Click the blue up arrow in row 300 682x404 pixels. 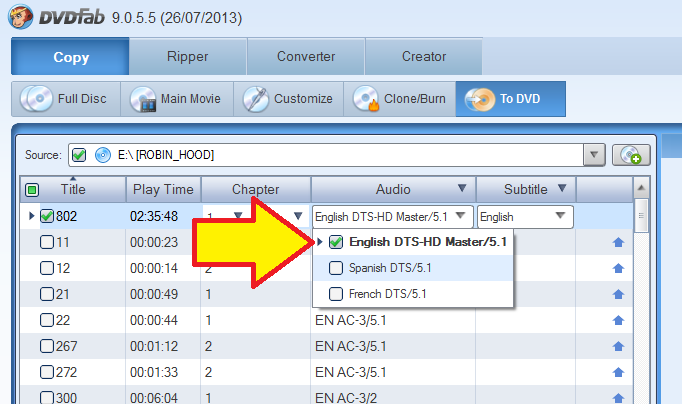(x=618, y=398)
